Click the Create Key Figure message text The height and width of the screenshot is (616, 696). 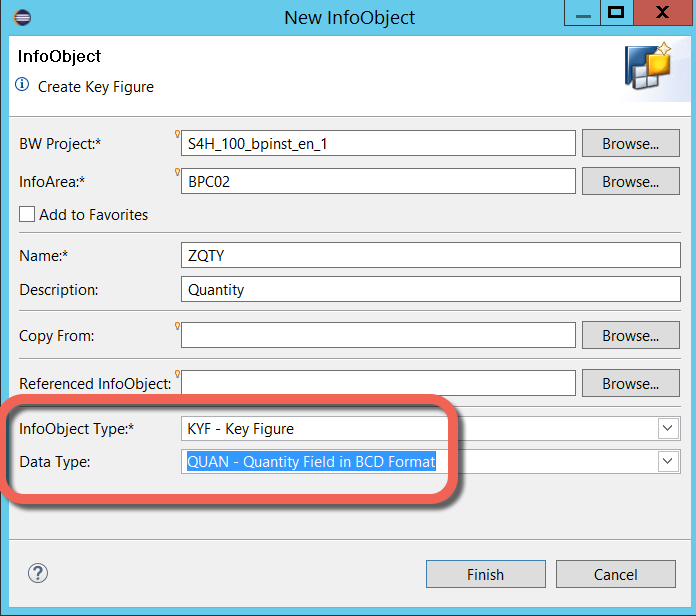tap(96, 87)
